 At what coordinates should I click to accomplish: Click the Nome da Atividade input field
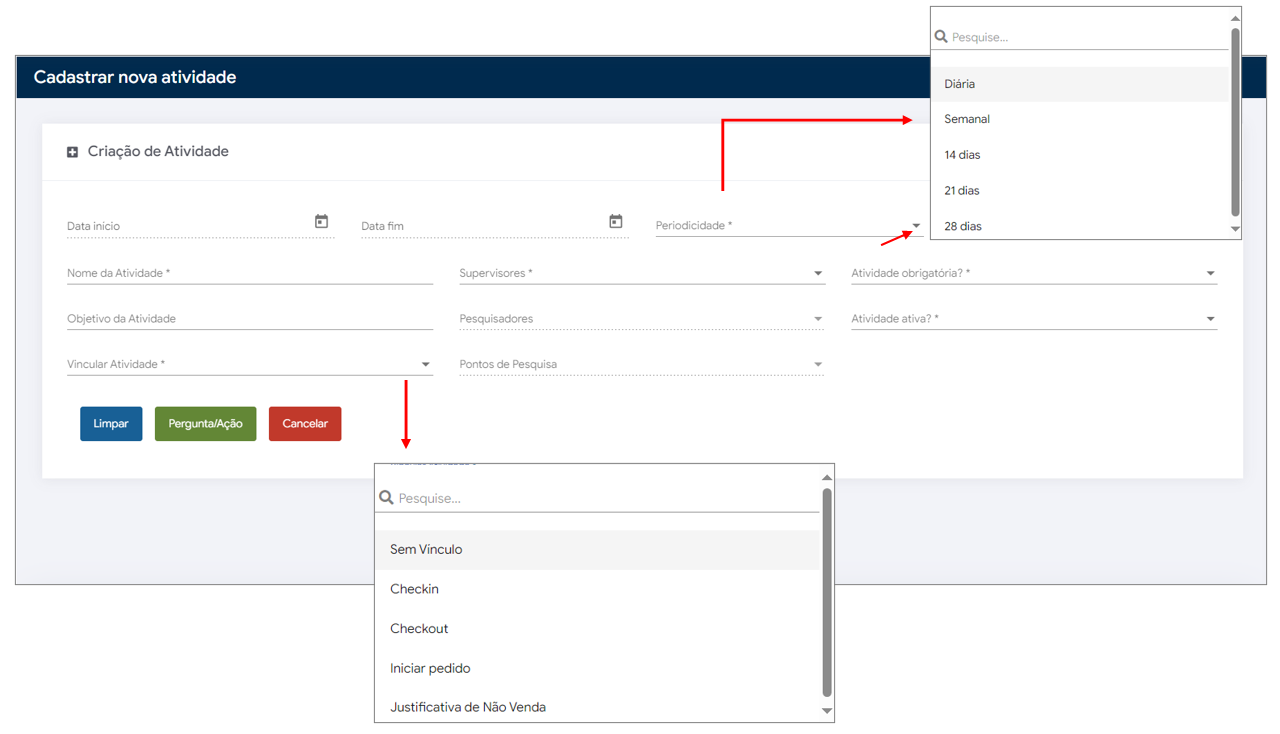pos(250,274)
